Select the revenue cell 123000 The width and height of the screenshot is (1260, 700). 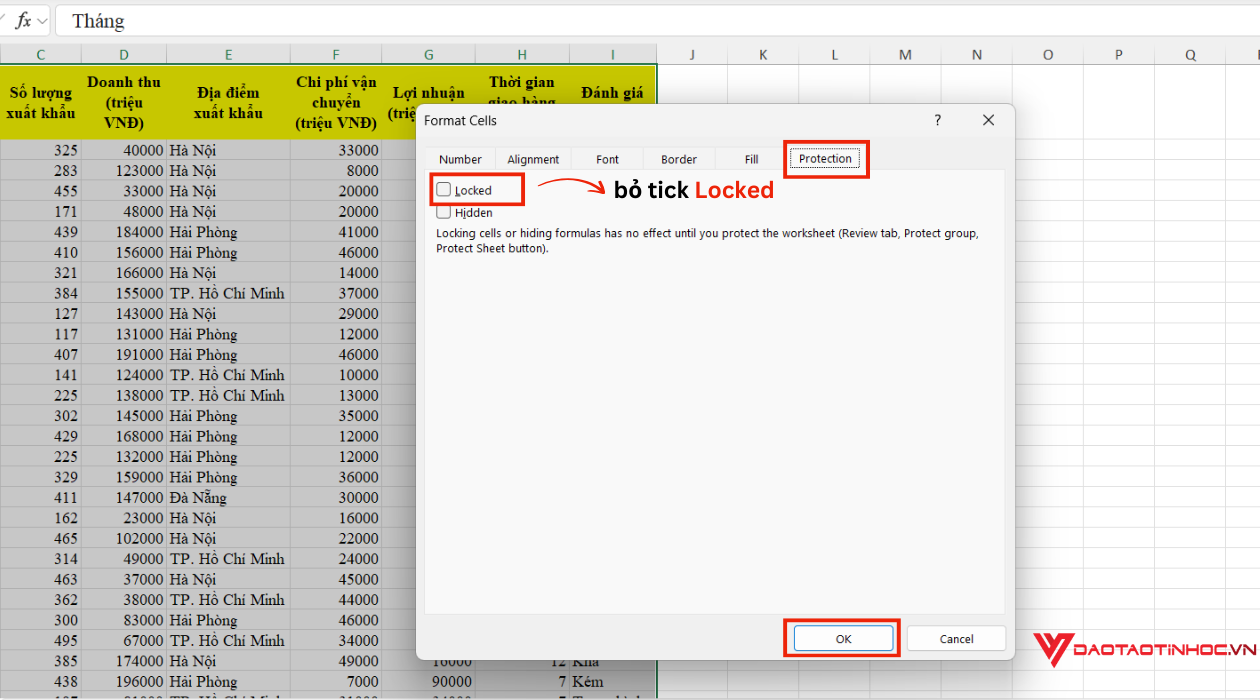[124, 170]
